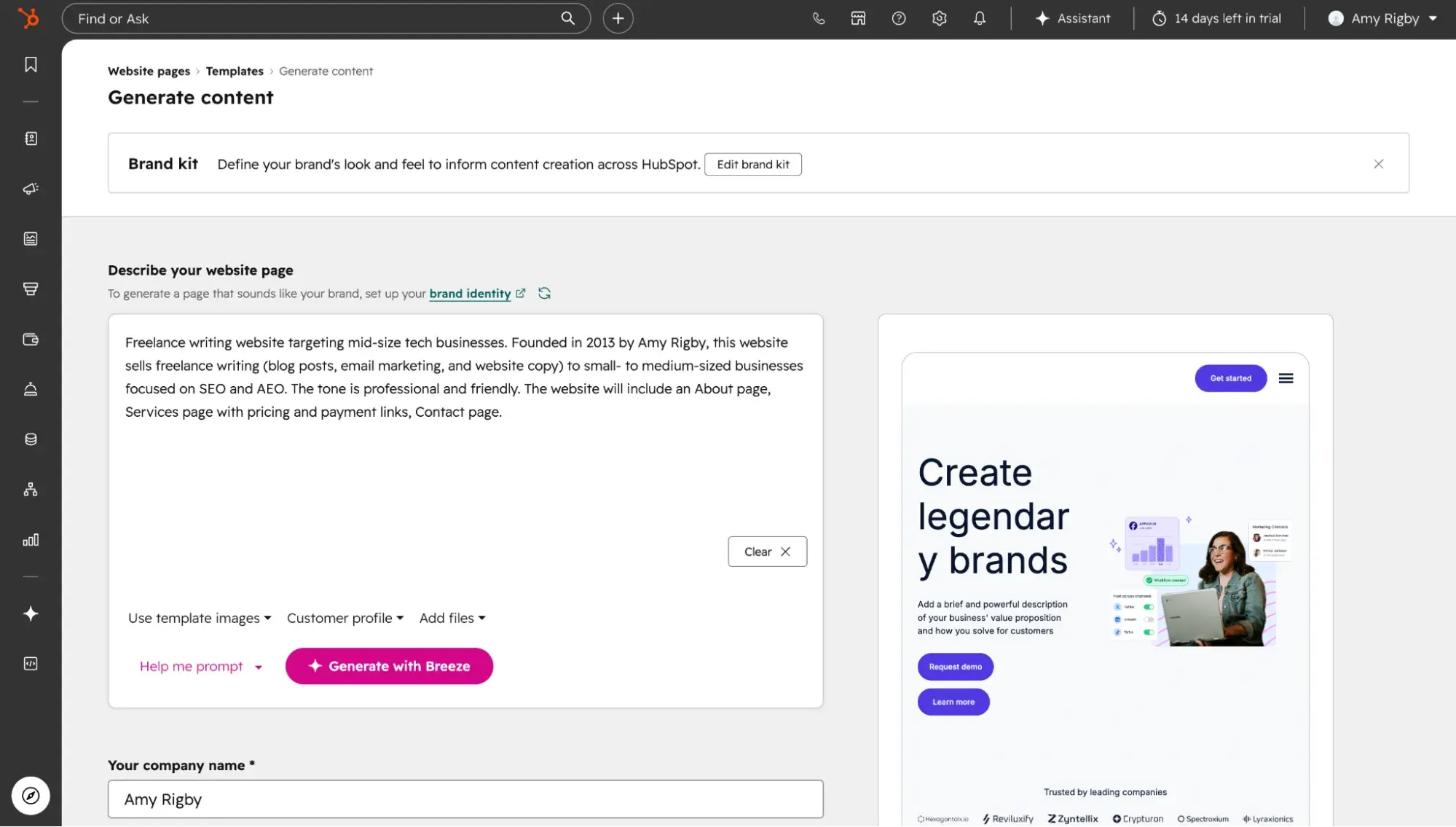Go to Website pages breadcrumb
The image size is (1456, 827).
(149, 71)
